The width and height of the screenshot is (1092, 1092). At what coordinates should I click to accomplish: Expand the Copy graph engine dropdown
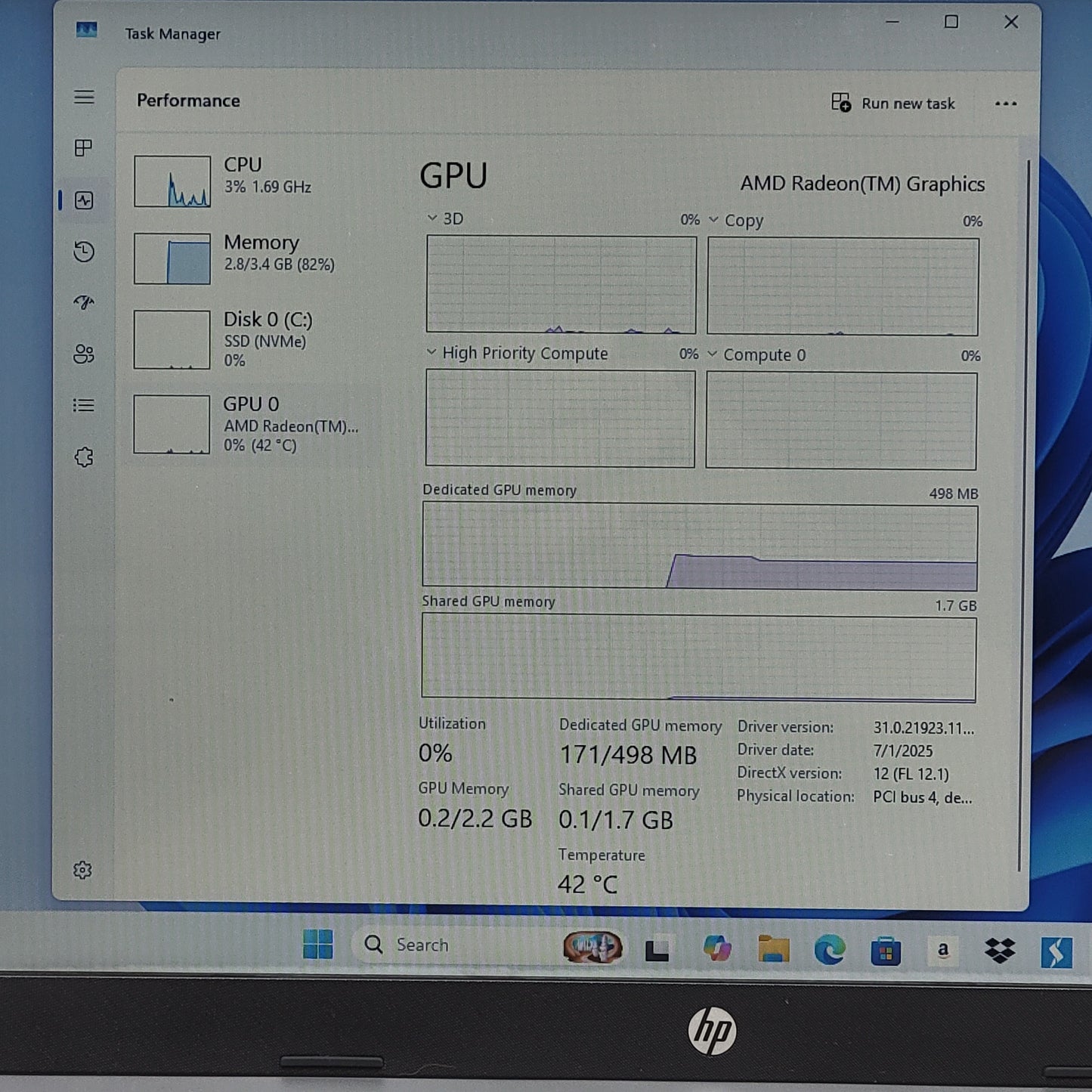click(713, 220)
